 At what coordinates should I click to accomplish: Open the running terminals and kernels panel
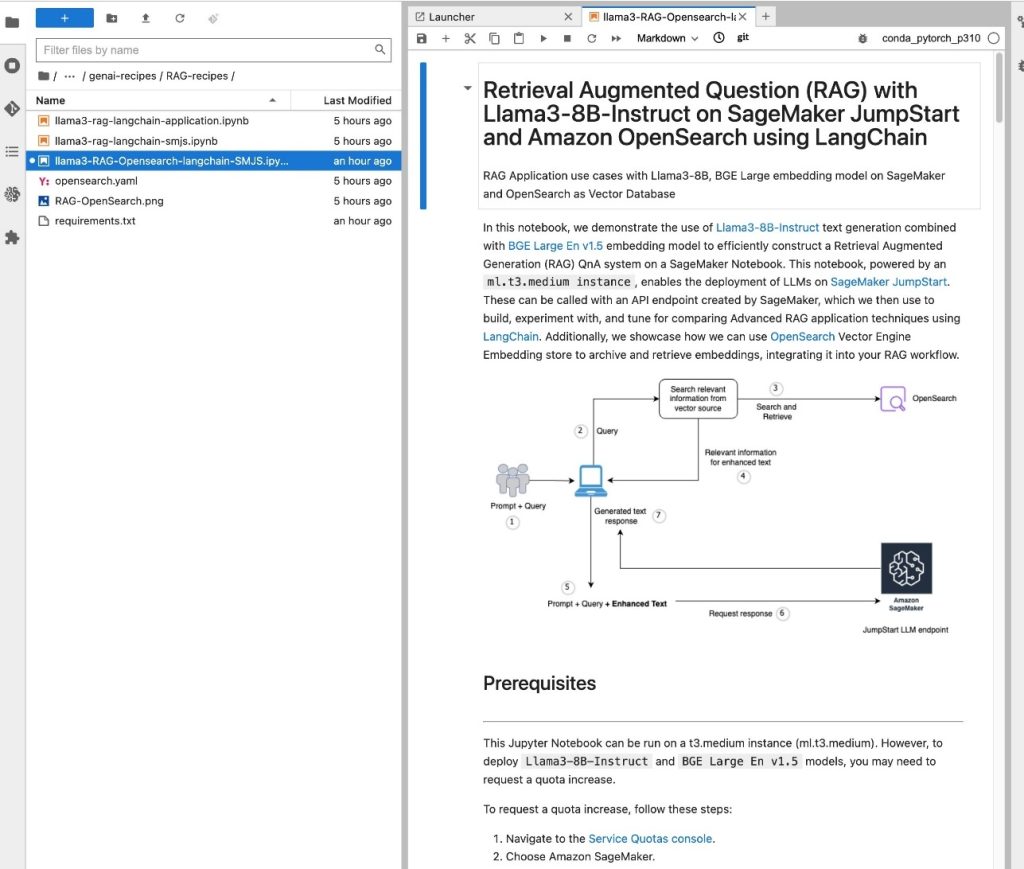(12, 65)
